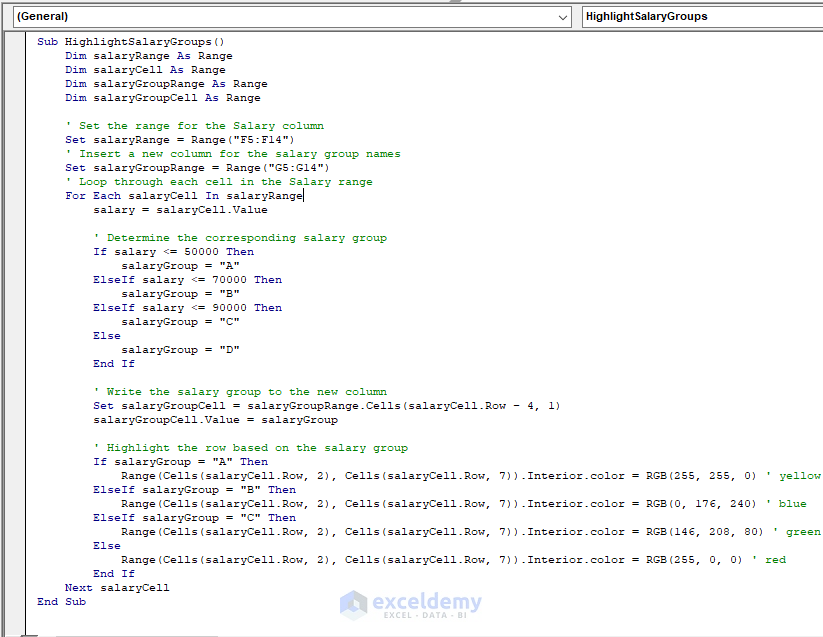Click comment 'Determine the corresponding salary group'
Viewport: 823px width, 637px height.
coord(240,238)
